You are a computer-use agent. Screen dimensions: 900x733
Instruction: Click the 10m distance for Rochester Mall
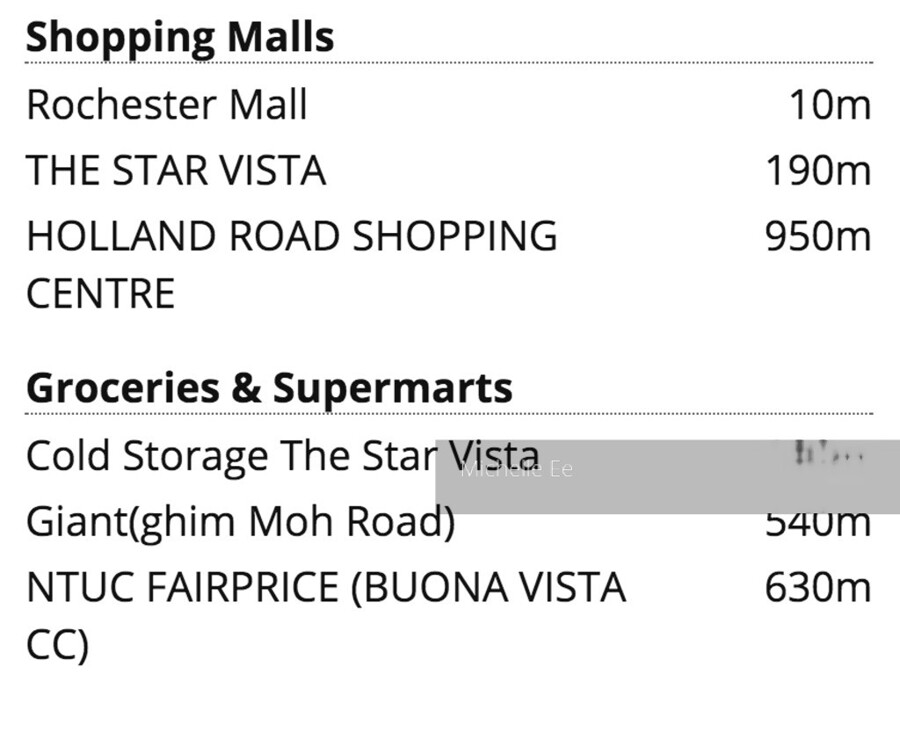pyautogui.click(x=830, y=105)
